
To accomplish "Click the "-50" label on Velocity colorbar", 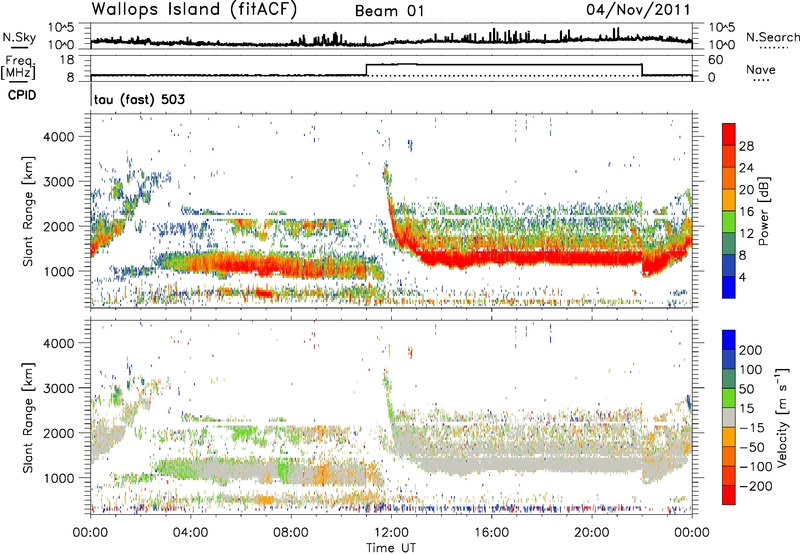I will [x=752, y=448].
